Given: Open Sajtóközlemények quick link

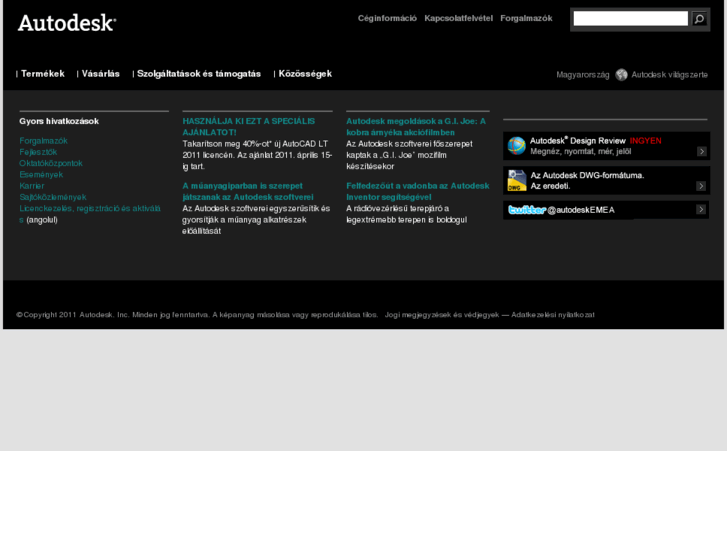Looking at the screenshot, I should click(x=53, y=197).
